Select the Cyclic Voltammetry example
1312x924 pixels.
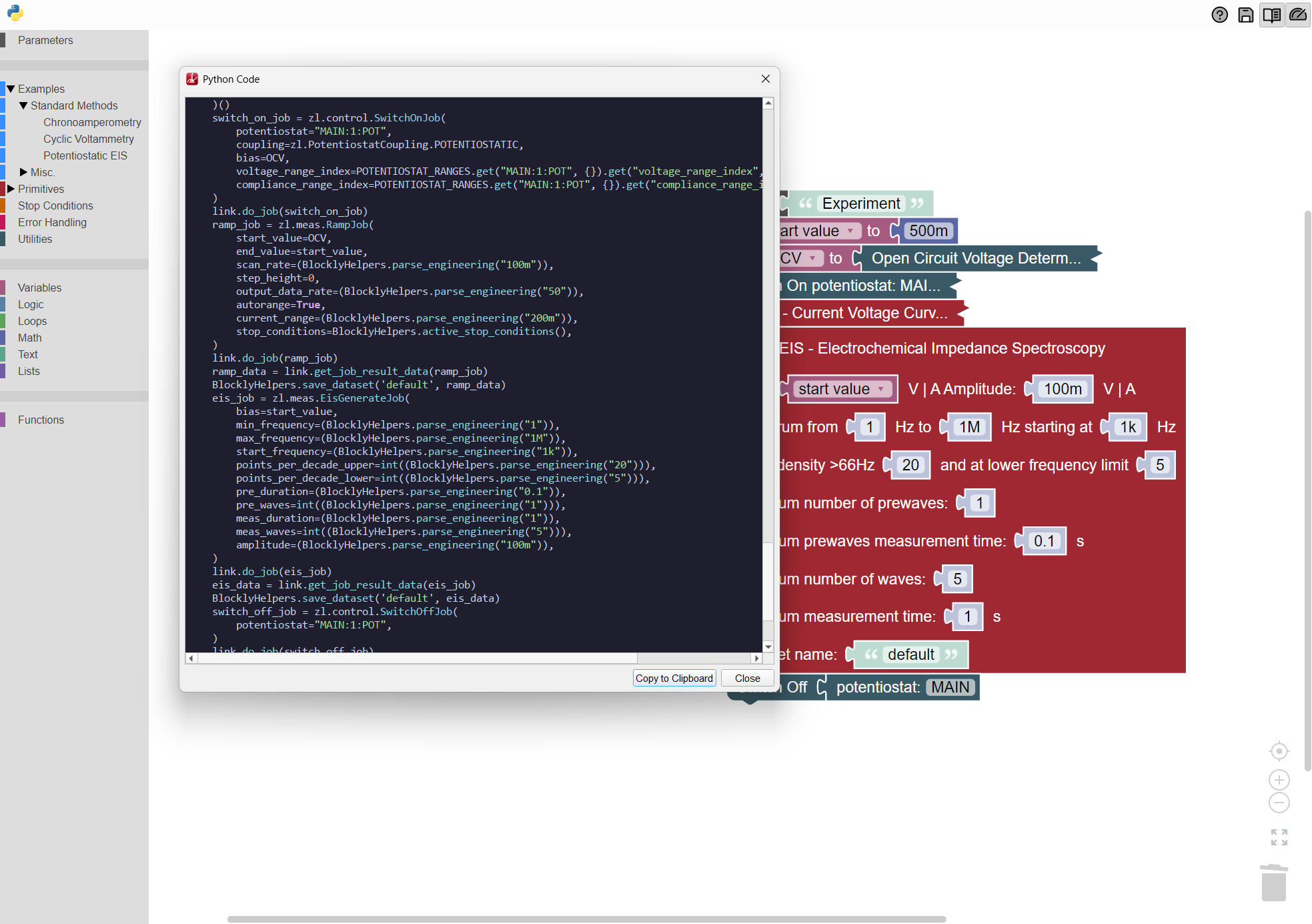[89, 139]
